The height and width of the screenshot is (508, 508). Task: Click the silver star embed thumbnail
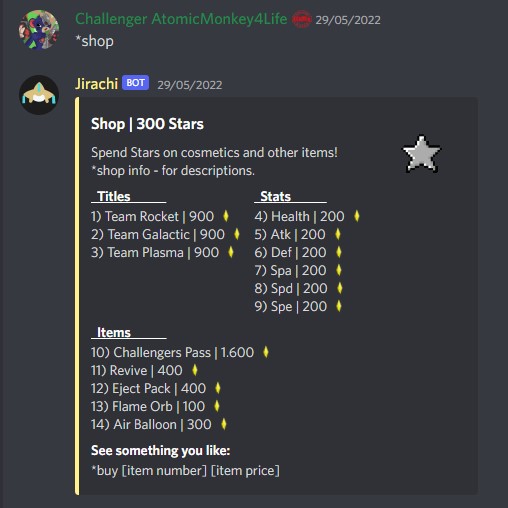point(421,154)
